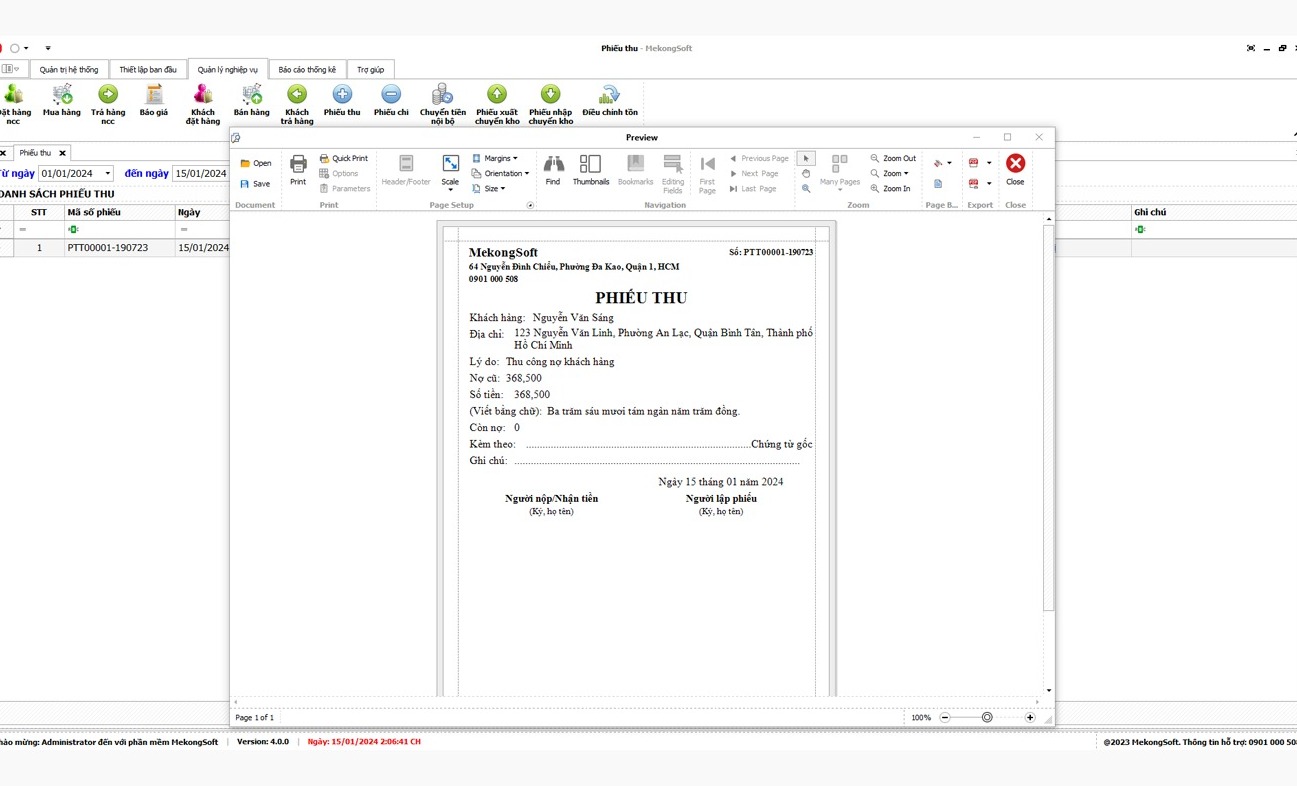Viewport: 1297px width, 786px height.
Task: Open the Từ ngày date dropdown
Action: [x=108, y=174]
